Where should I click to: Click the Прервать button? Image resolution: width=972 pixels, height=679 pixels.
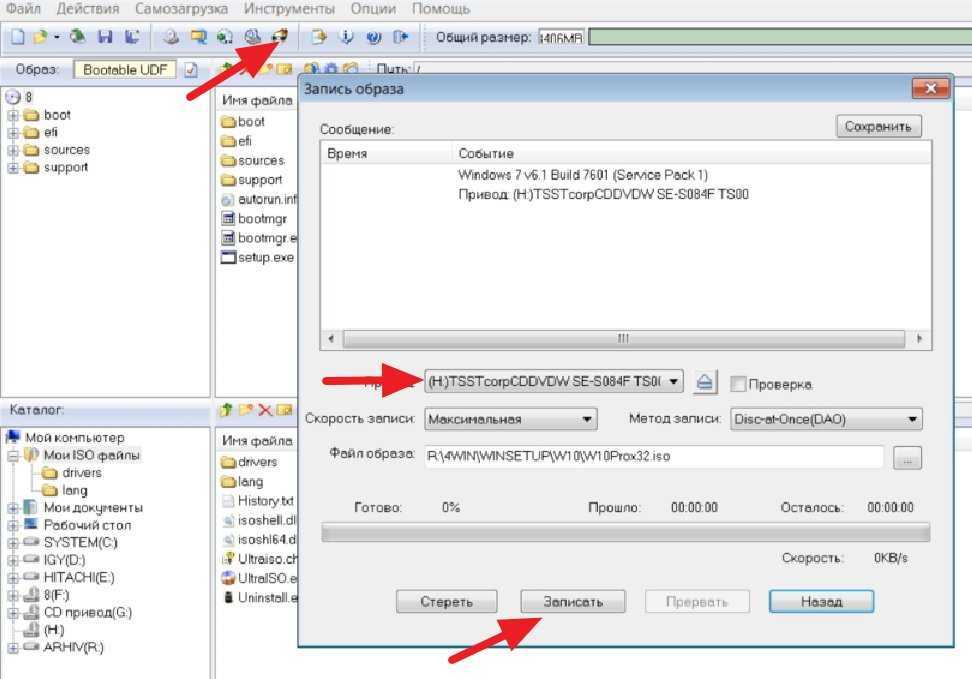pyautogui.click(x=697, y=601)
